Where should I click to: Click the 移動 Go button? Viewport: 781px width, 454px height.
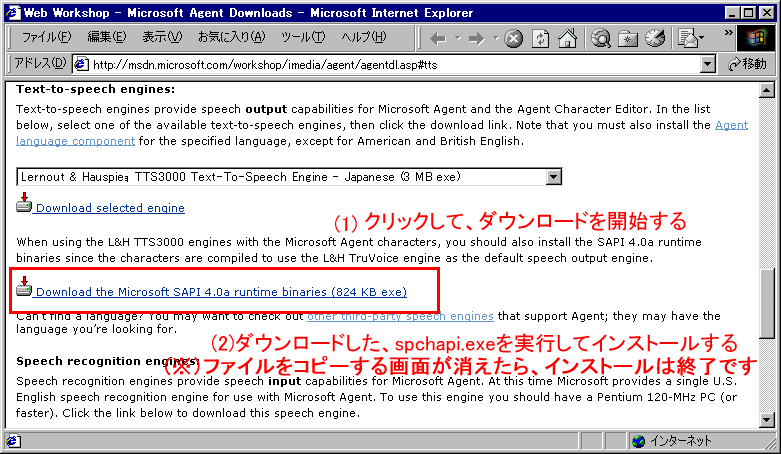pos(747,64)
